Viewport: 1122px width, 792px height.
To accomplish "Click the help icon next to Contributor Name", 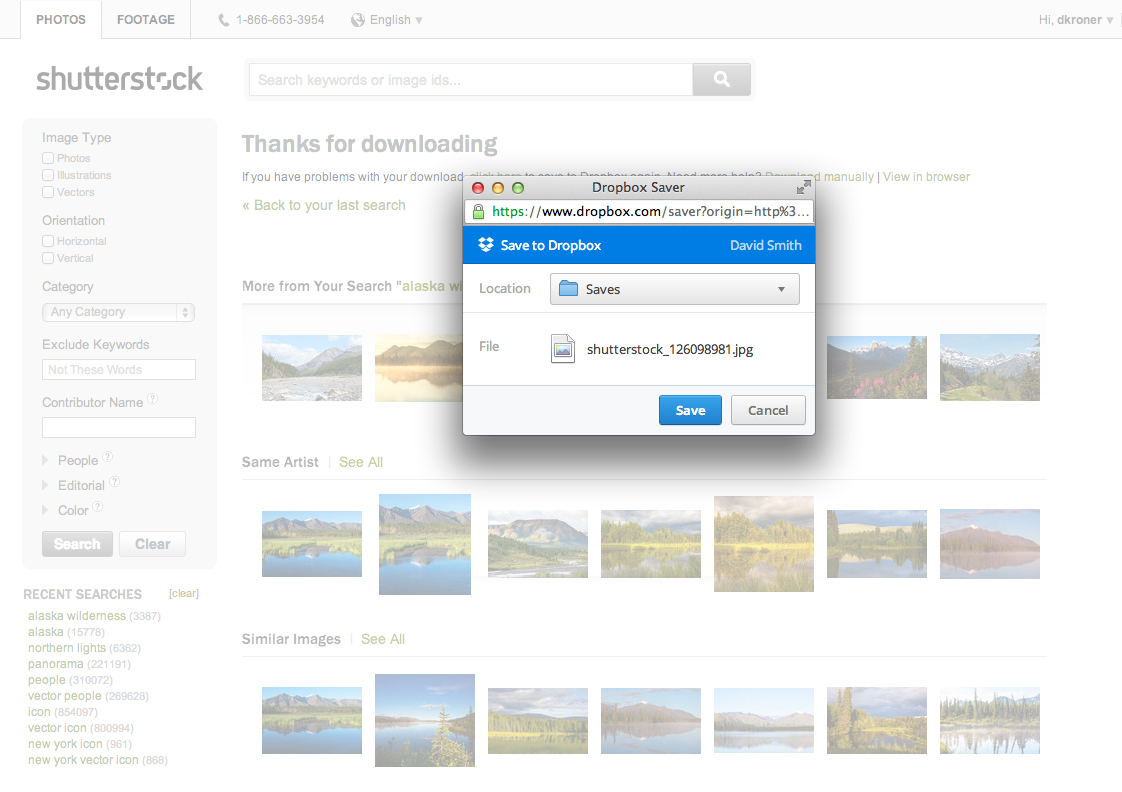I will pyautogui.click(x=153, y=399).
